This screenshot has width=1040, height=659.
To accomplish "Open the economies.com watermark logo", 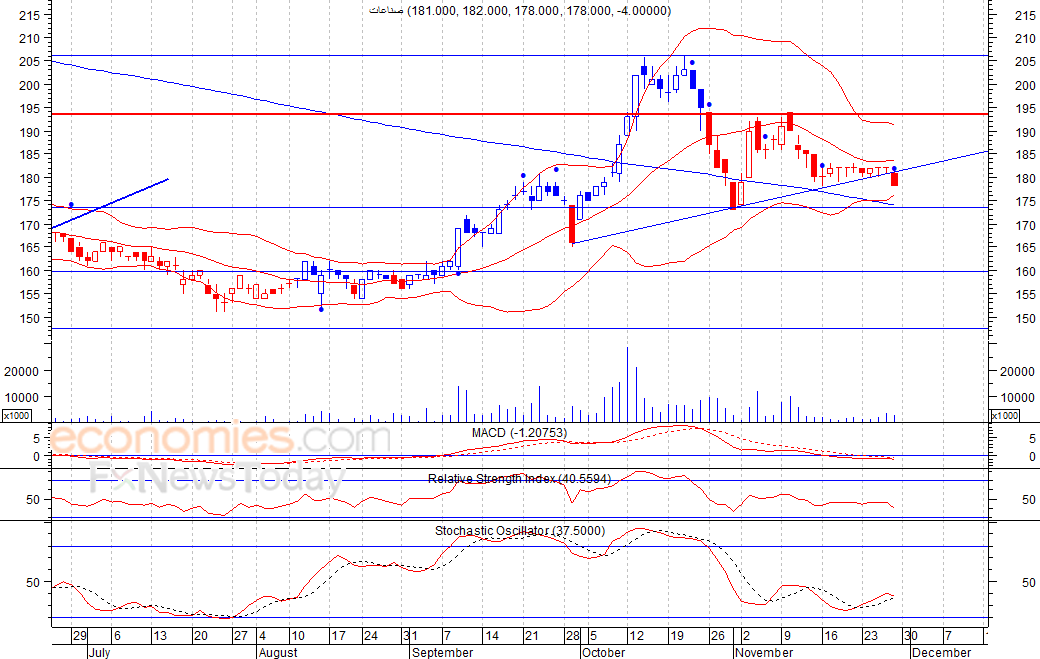I will tap(220, 440).
